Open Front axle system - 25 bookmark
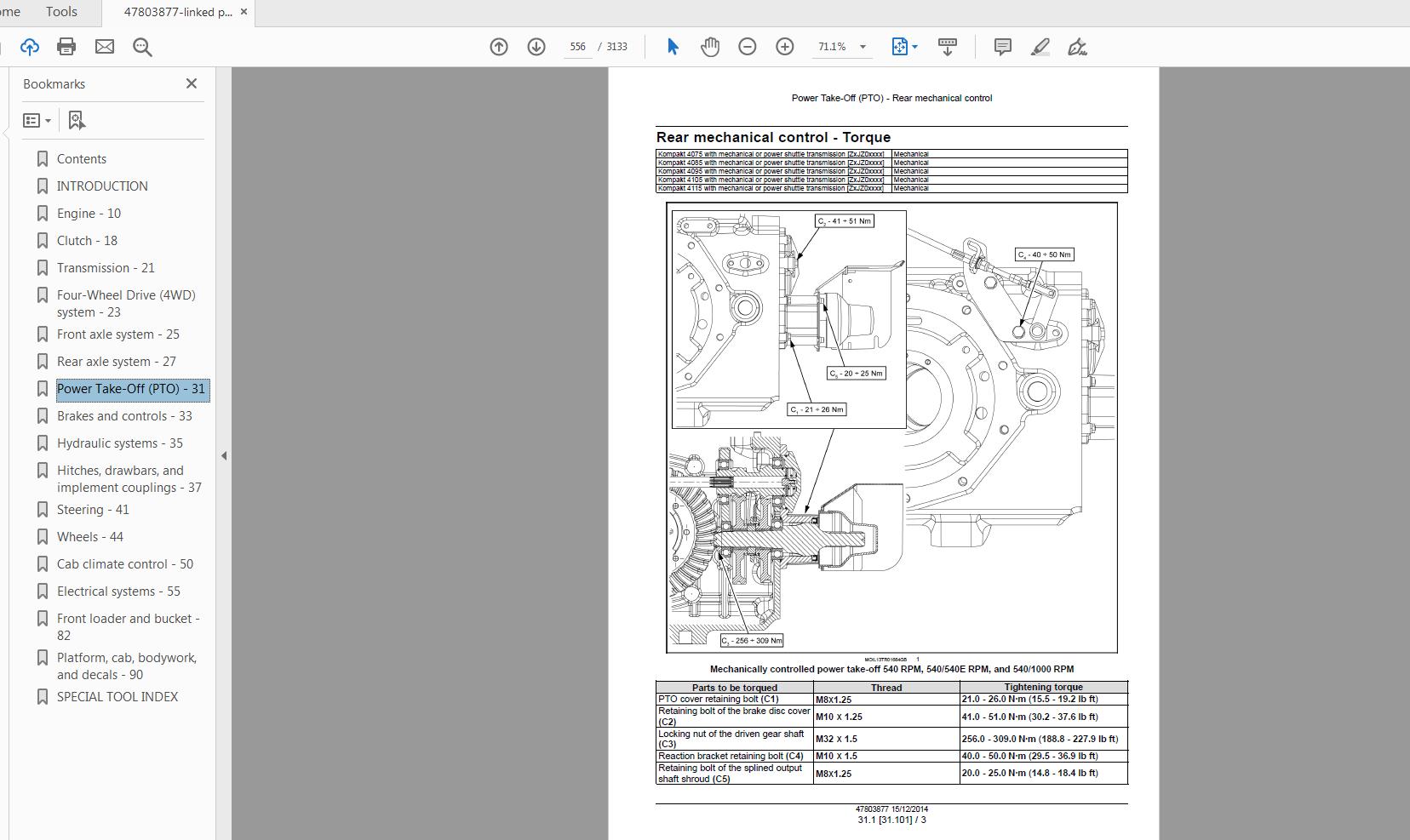The image size is (1410, 840). 118,334
